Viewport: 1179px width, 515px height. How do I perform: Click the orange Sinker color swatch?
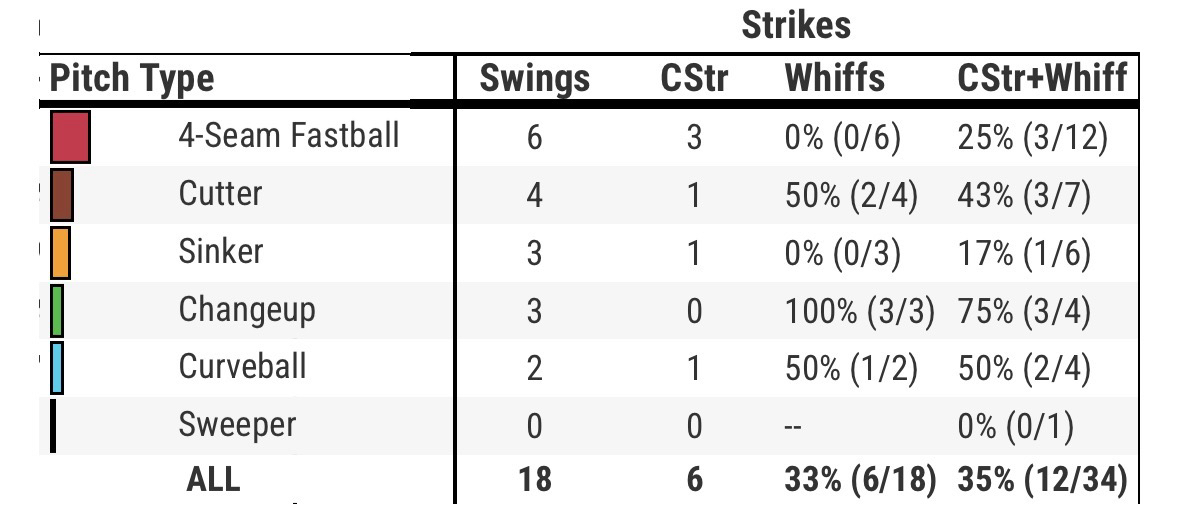point(59,252)
